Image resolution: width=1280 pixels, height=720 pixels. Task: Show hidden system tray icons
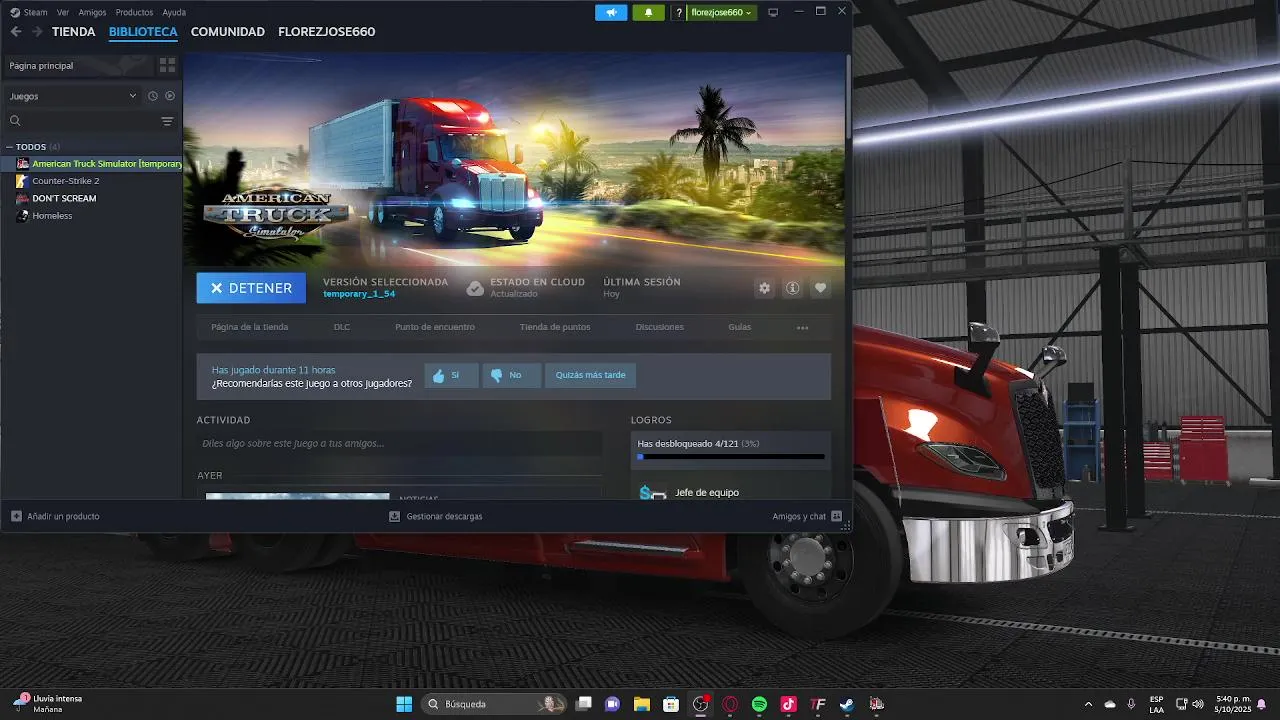coord(1089,704)
